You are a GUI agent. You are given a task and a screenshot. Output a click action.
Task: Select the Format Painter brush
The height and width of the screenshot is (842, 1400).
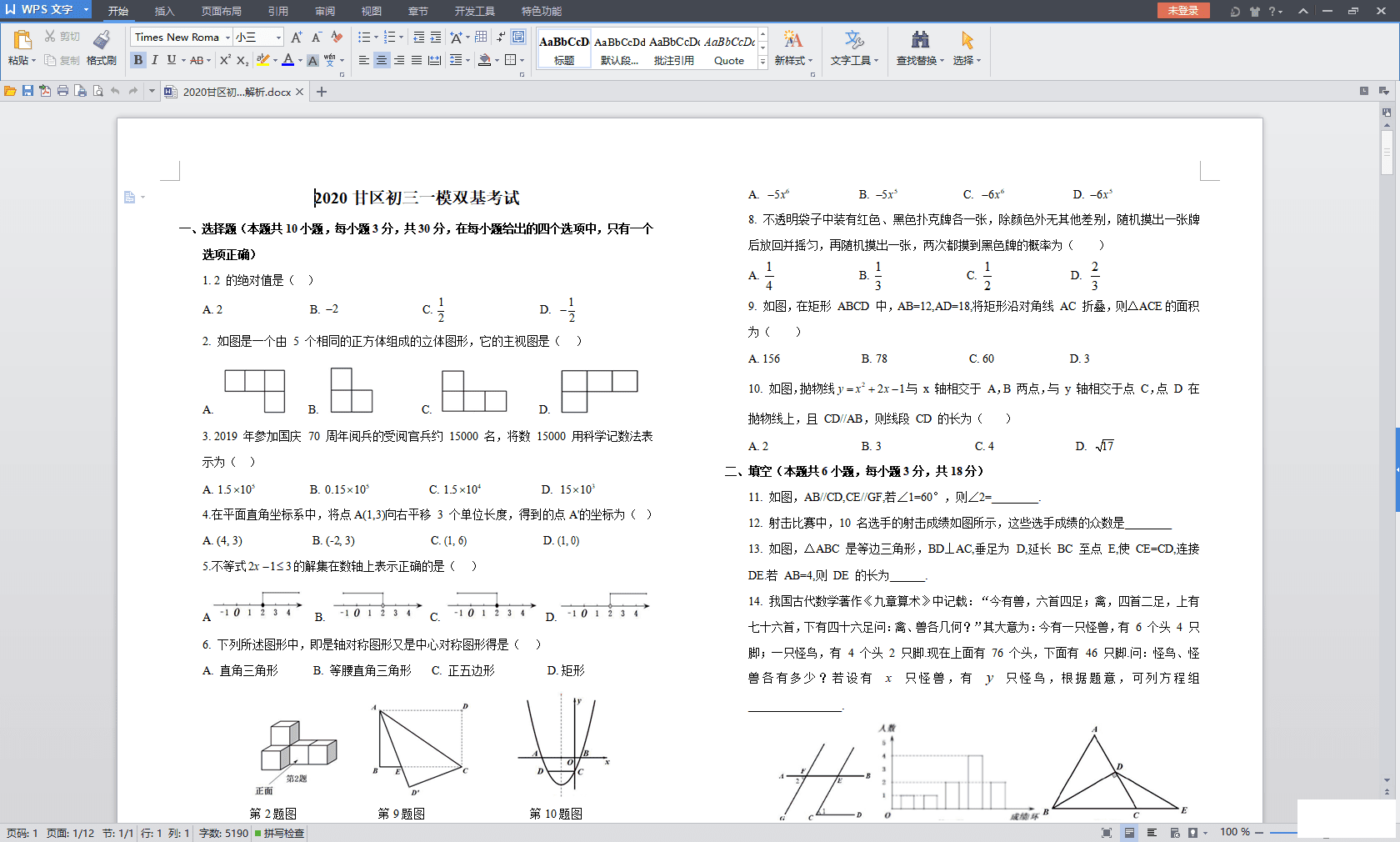(102, 39)
